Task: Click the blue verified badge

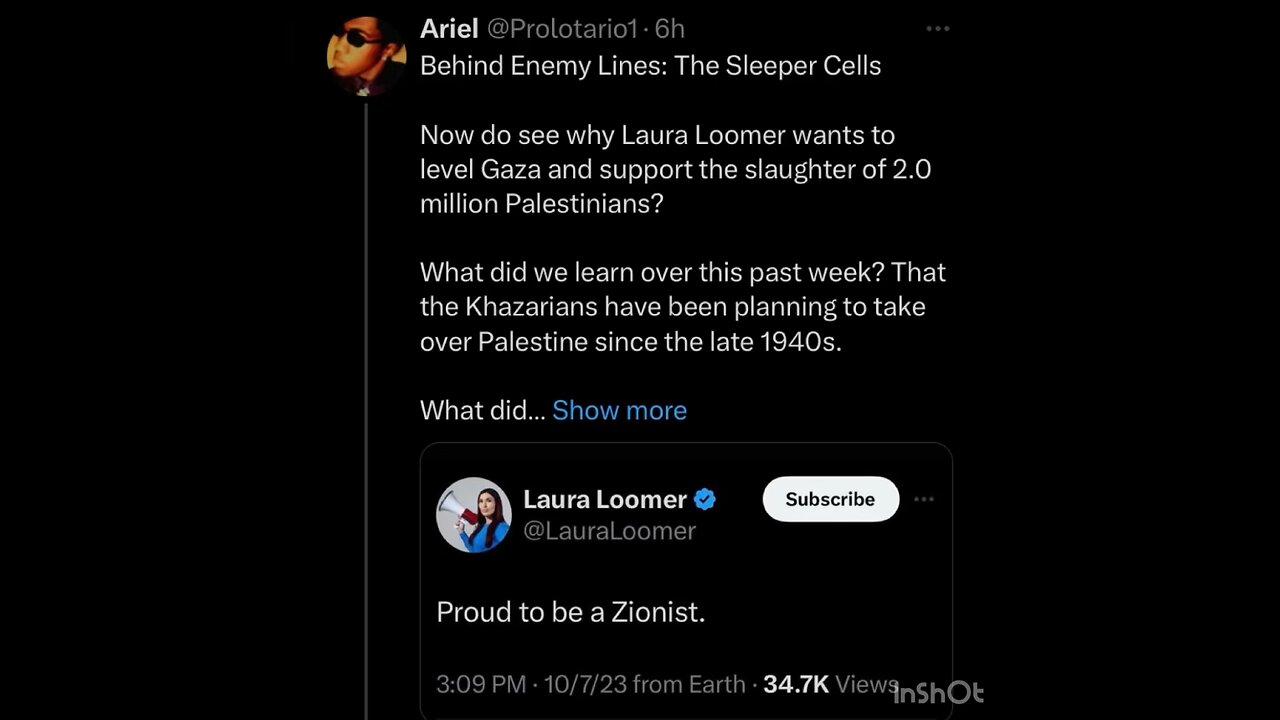Action: pos(705,499)
